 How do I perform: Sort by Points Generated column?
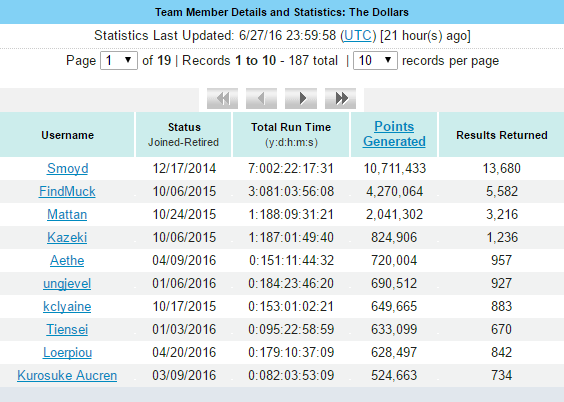point(394,134)
